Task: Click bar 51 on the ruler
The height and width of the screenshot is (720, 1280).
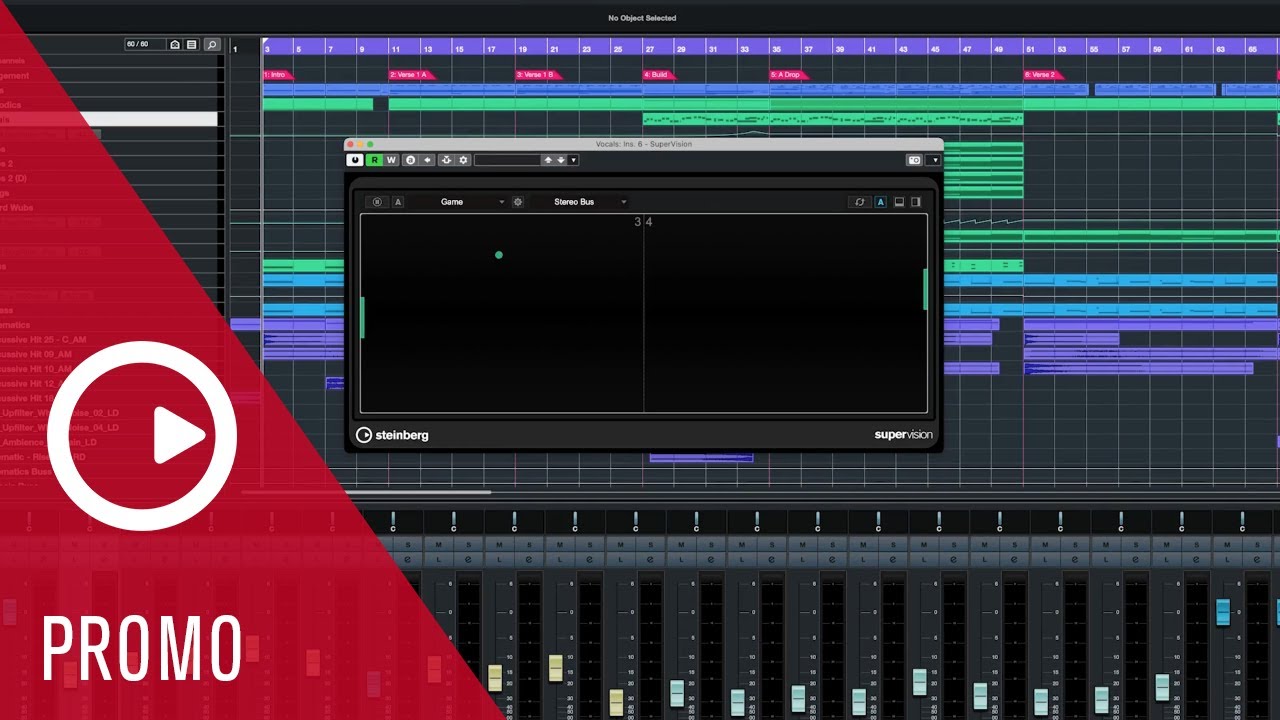Action: click(x=1030, y=49)
